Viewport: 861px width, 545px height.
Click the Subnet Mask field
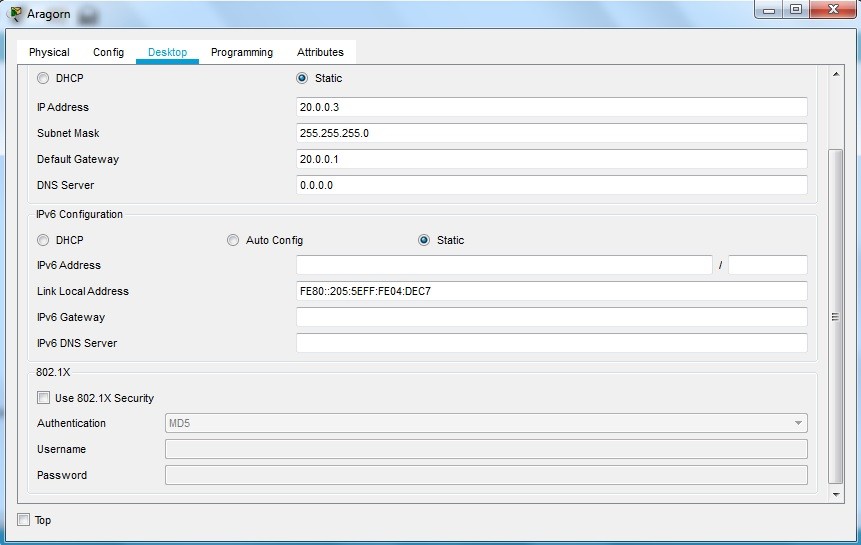tap(552, 133)
